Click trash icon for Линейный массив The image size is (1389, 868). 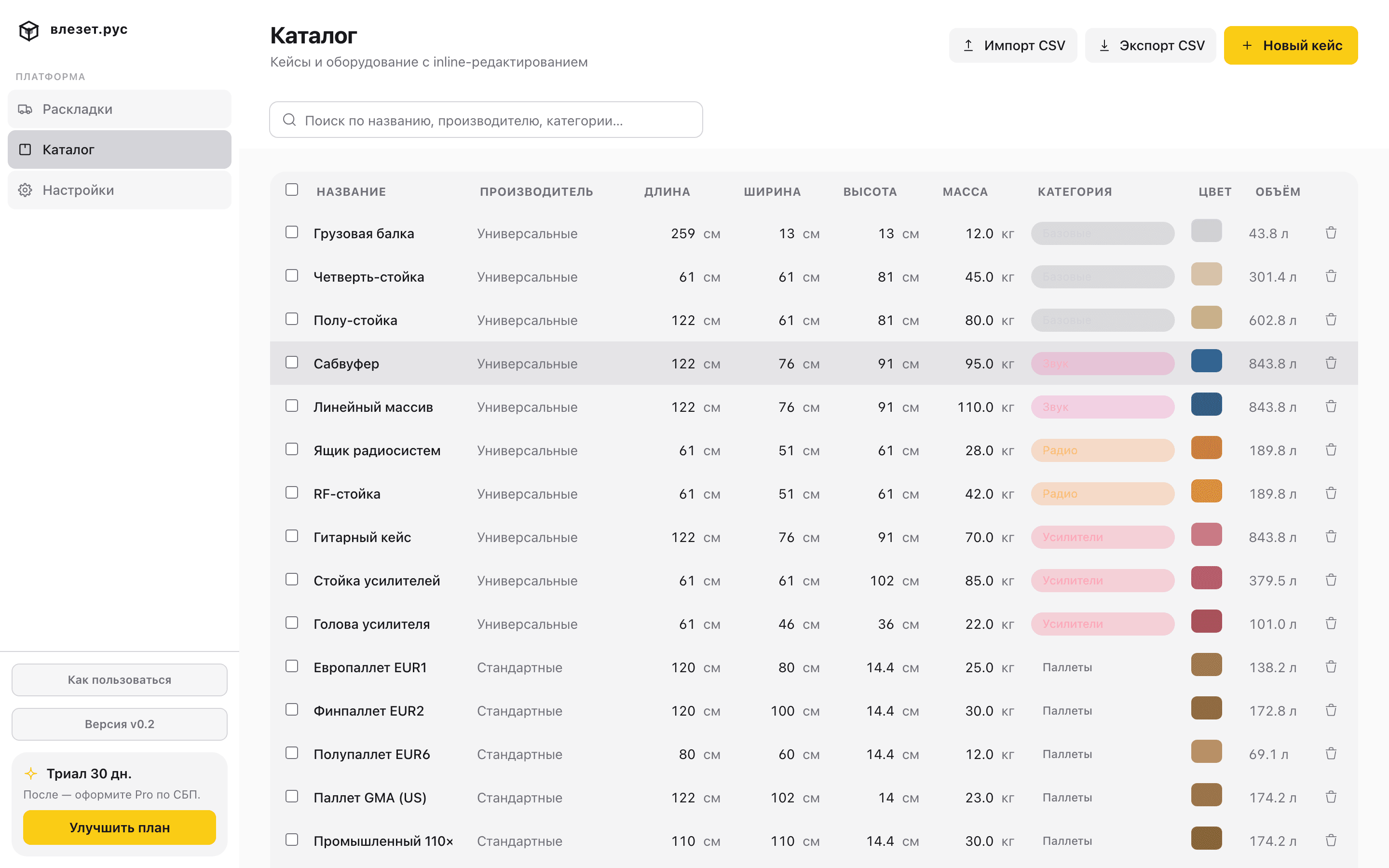tap(1331, 407)
